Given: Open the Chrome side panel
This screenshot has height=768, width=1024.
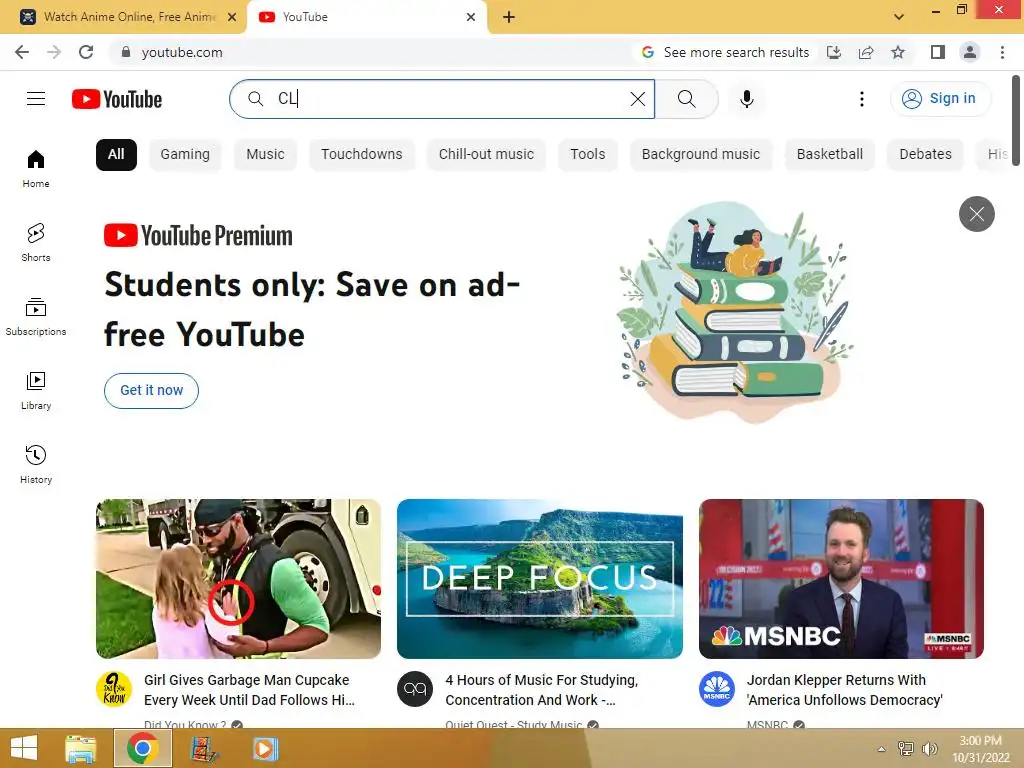Looking at the screenshot, I should [x=938, y=52].
